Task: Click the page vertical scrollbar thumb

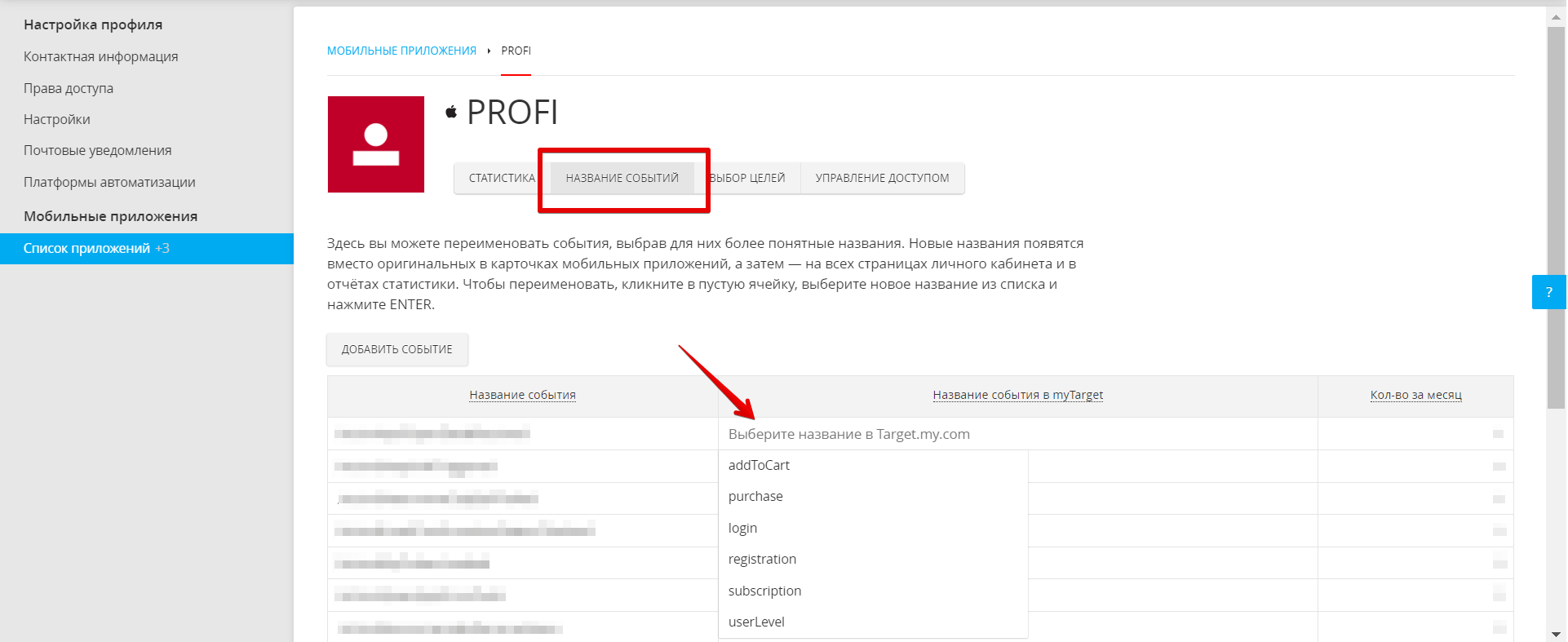Action: (x=1556, y=218)
